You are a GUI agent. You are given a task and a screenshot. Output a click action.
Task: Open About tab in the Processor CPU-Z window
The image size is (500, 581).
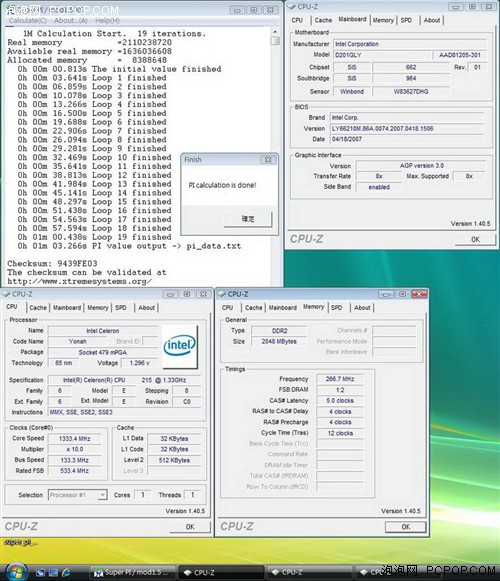(x=146, y=308)
